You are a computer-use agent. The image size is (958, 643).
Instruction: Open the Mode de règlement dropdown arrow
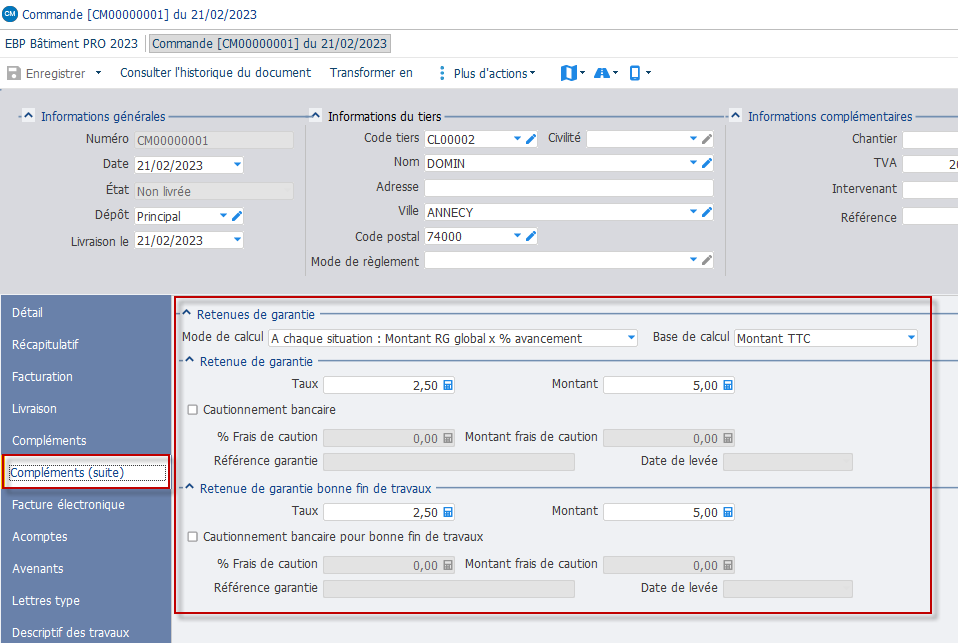click(693, 260)
